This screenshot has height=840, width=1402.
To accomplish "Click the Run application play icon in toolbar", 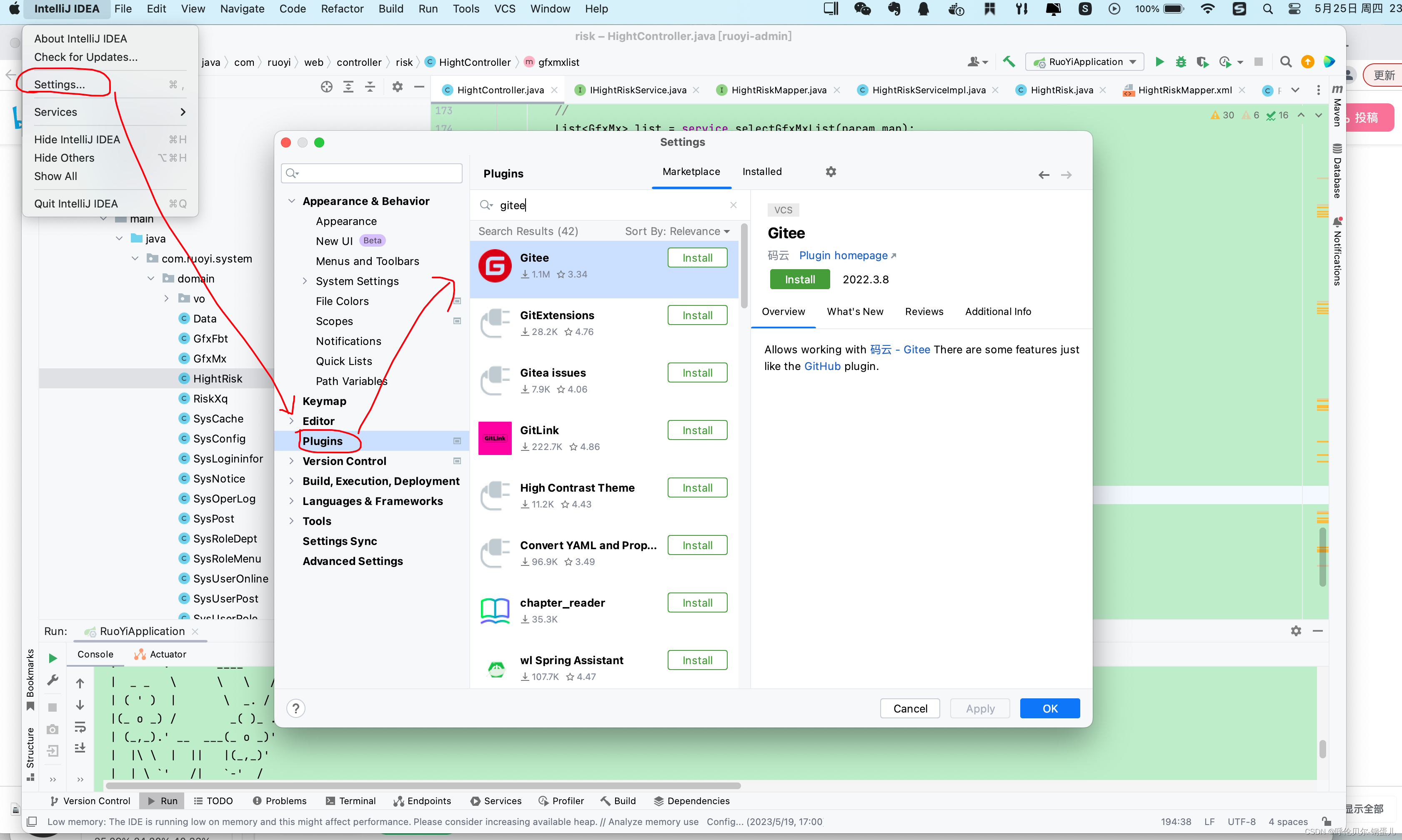I will [x=1159, y=62].
